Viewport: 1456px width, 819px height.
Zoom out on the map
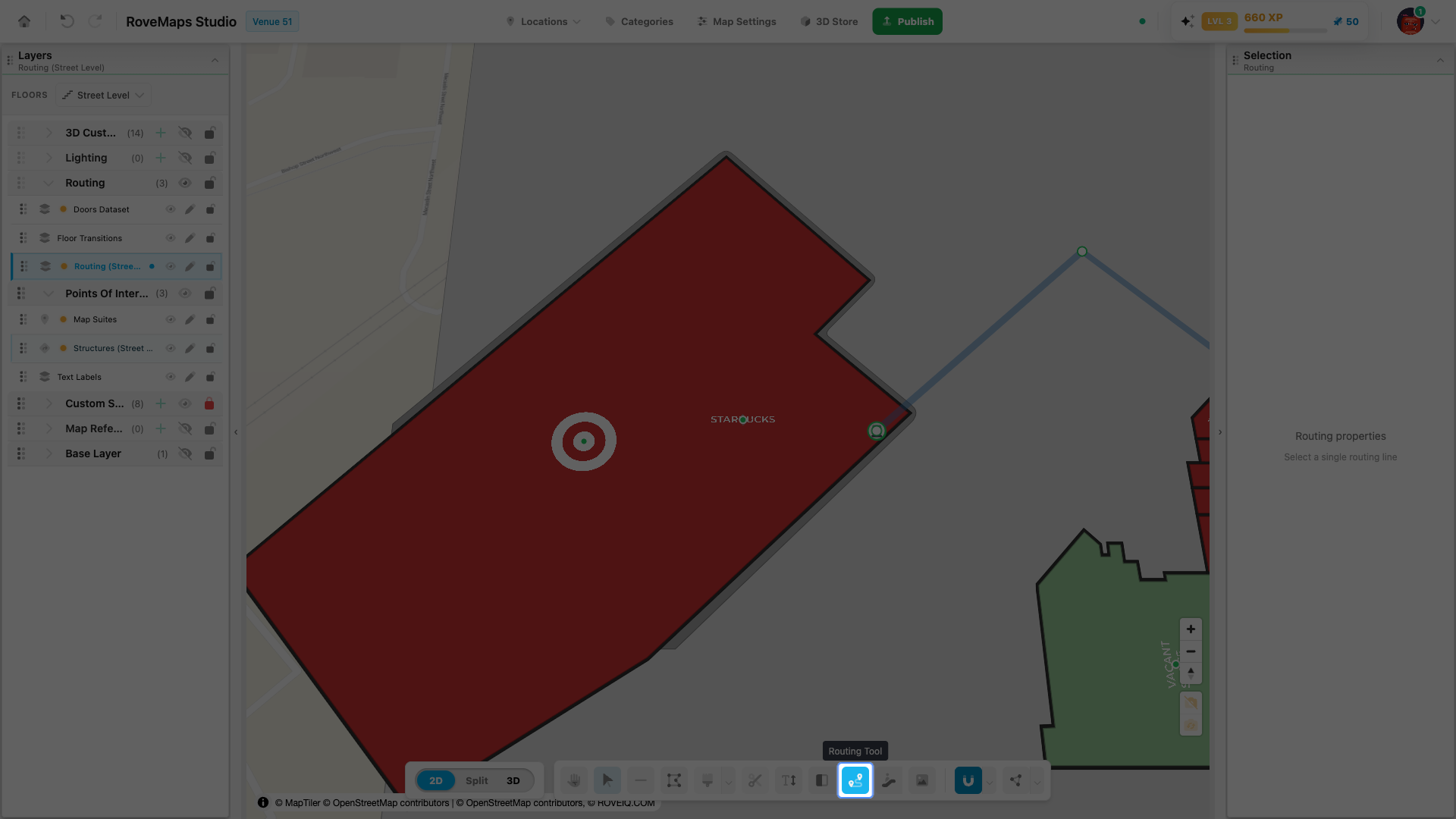click(1191, 651)
